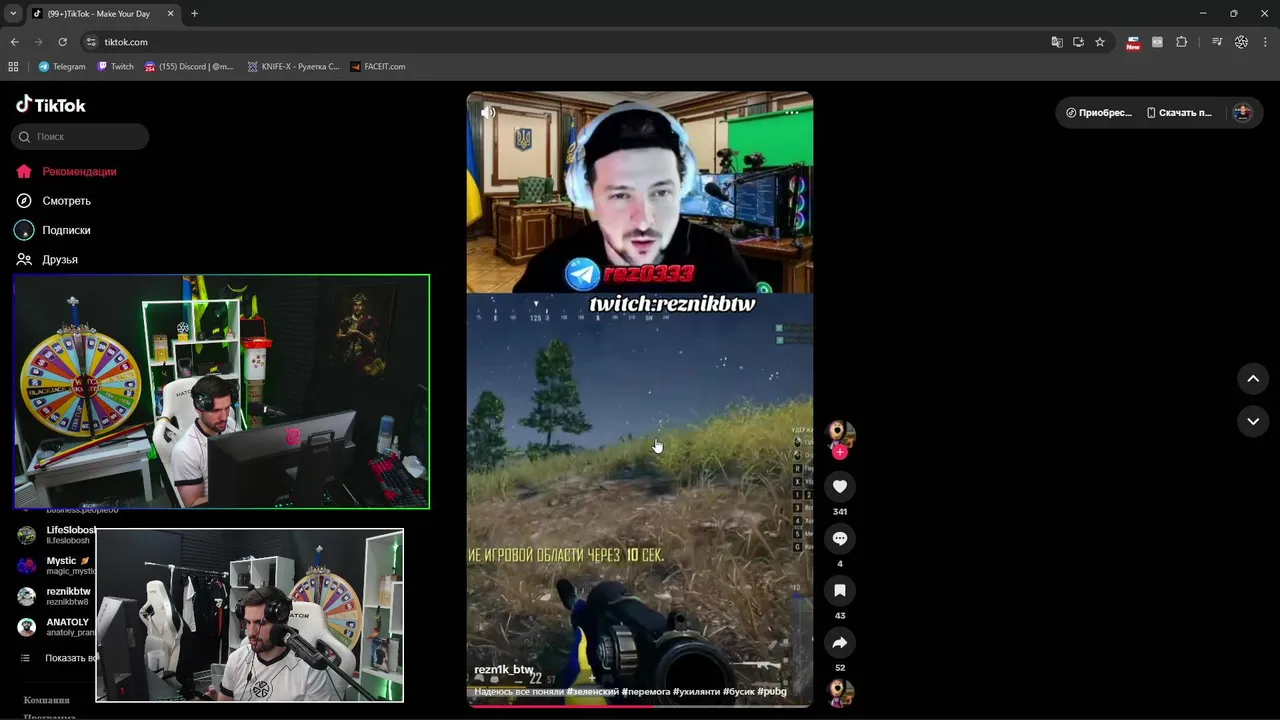
Task: Click the #pubg hashtag
Action: [x=772, y=691]
